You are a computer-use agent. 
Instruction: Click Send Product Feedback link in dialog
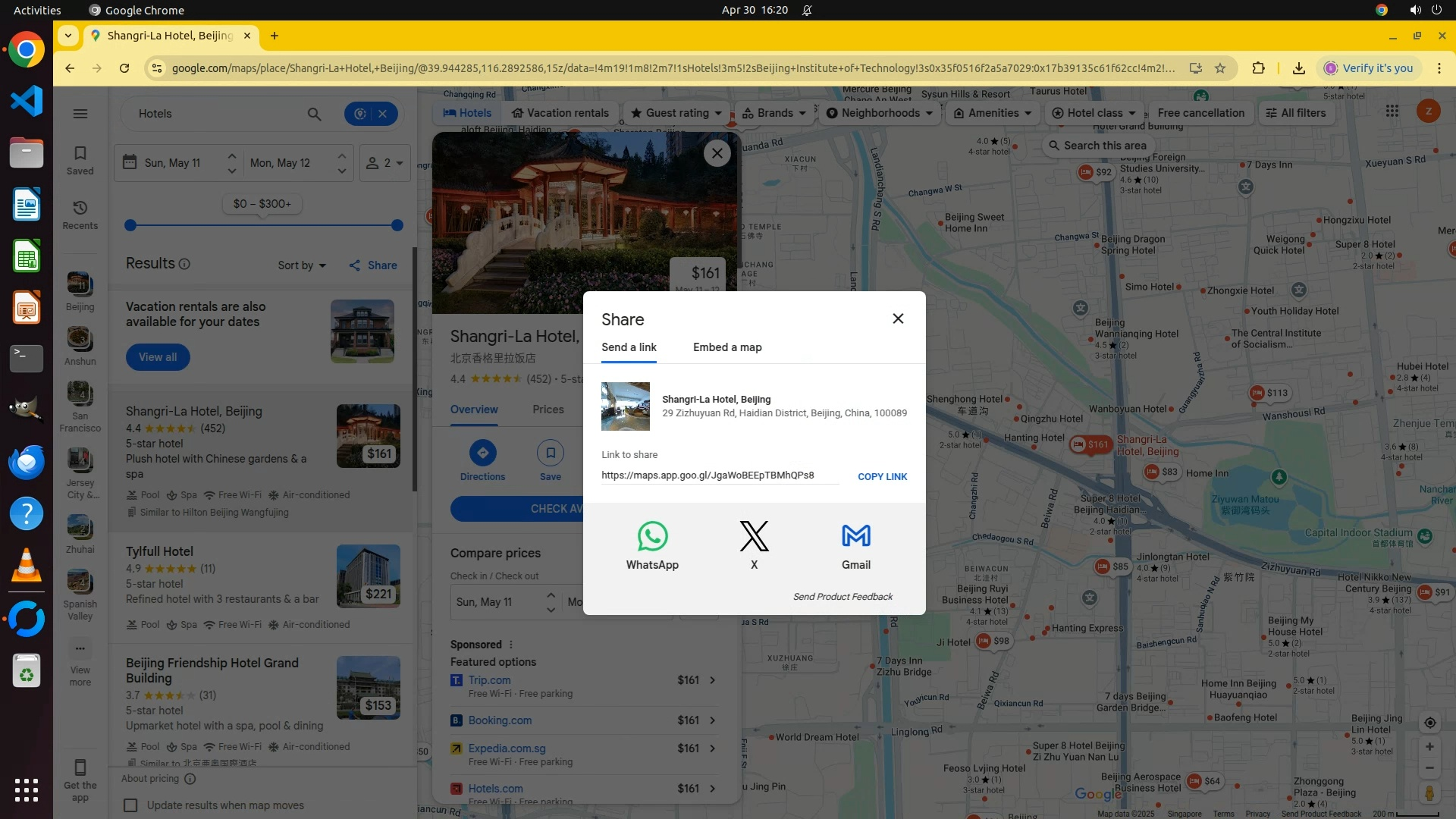point(843,597)
